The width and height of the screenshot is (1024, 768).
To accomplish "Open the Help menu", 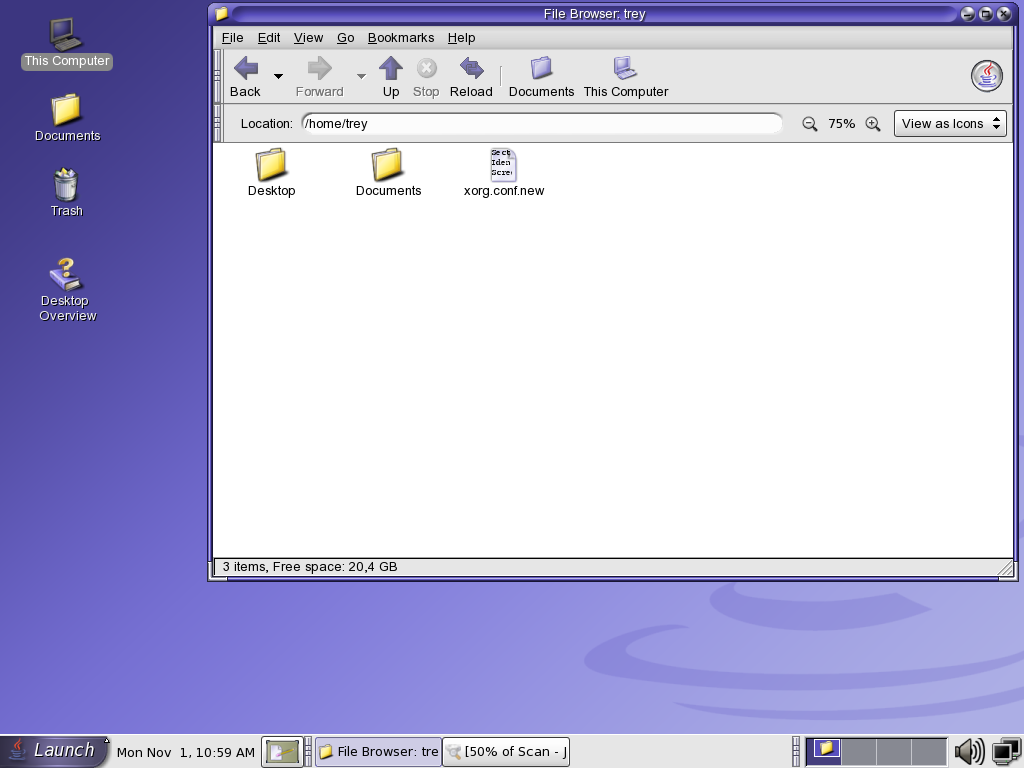I will pyautogui.click(x=461, y=38).
